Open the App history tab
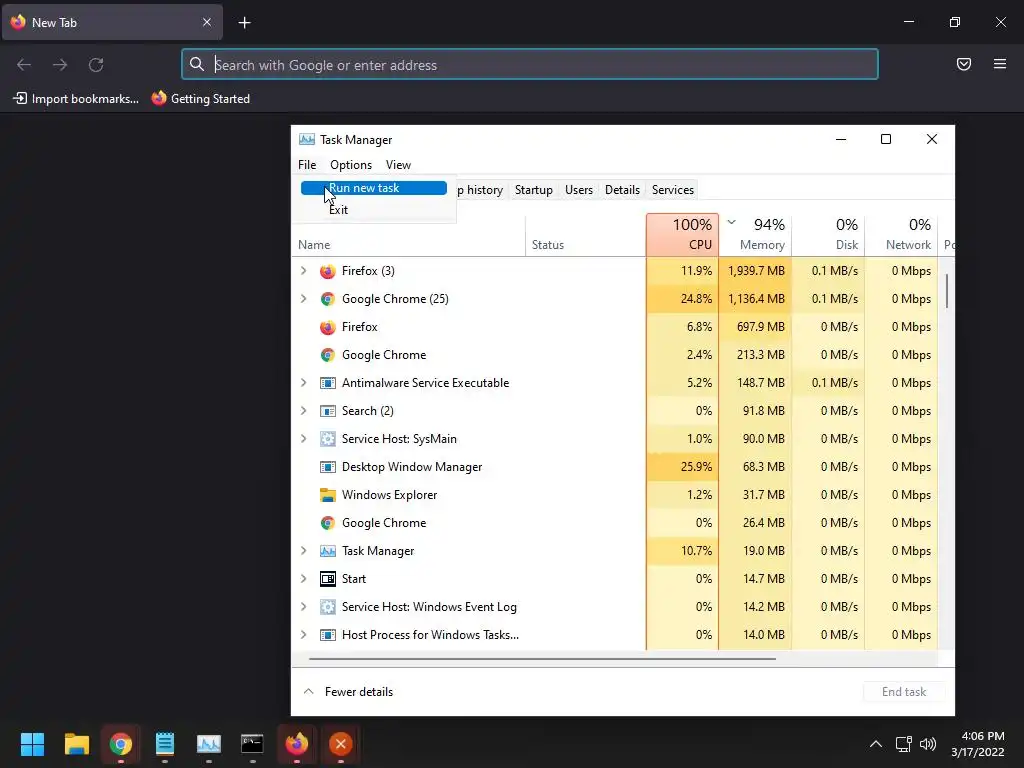1024x768 pixels. click(480, 190)
